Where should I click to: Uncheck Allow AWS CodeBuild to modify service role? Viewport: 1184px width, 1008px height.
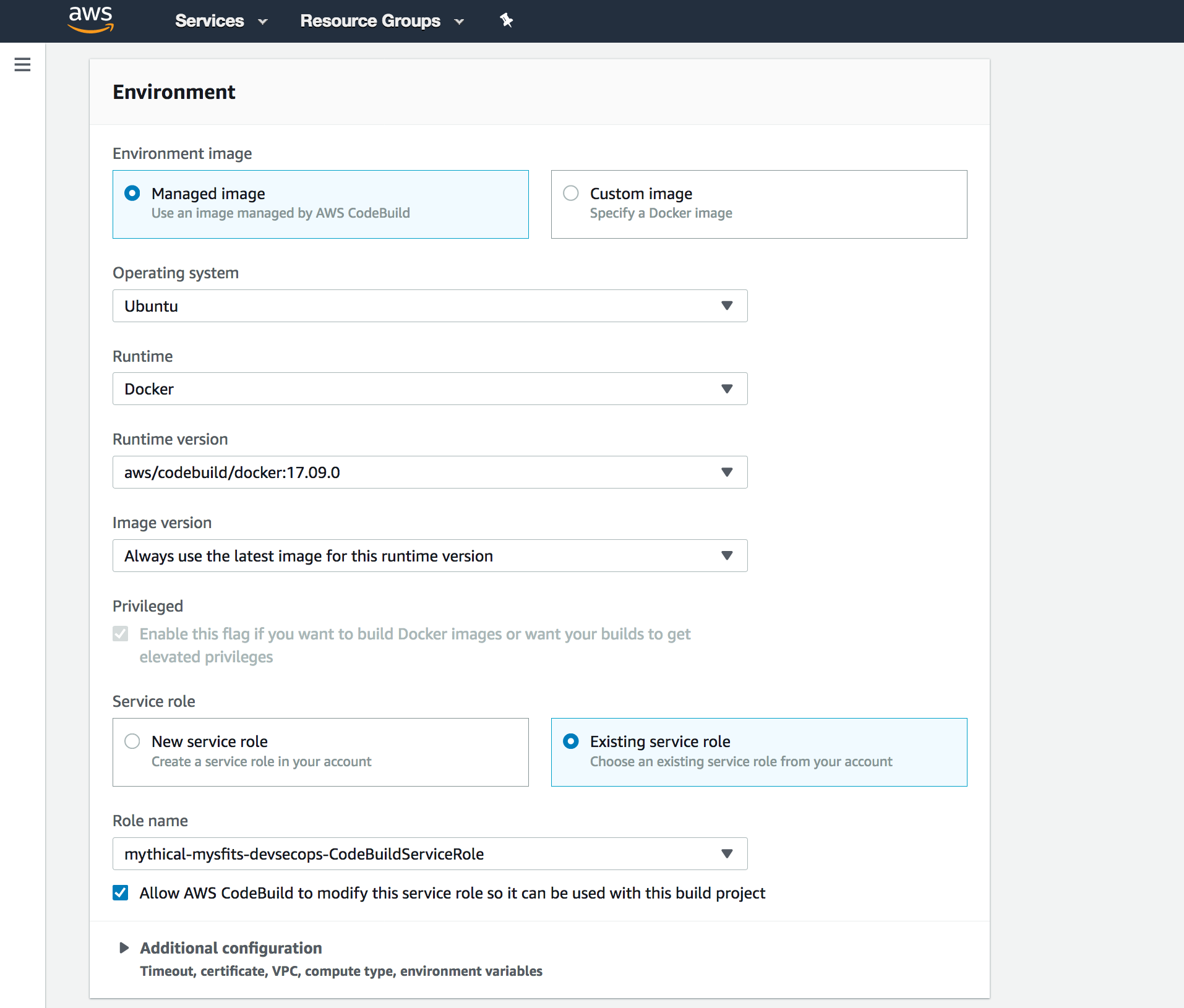pos(121,893)
